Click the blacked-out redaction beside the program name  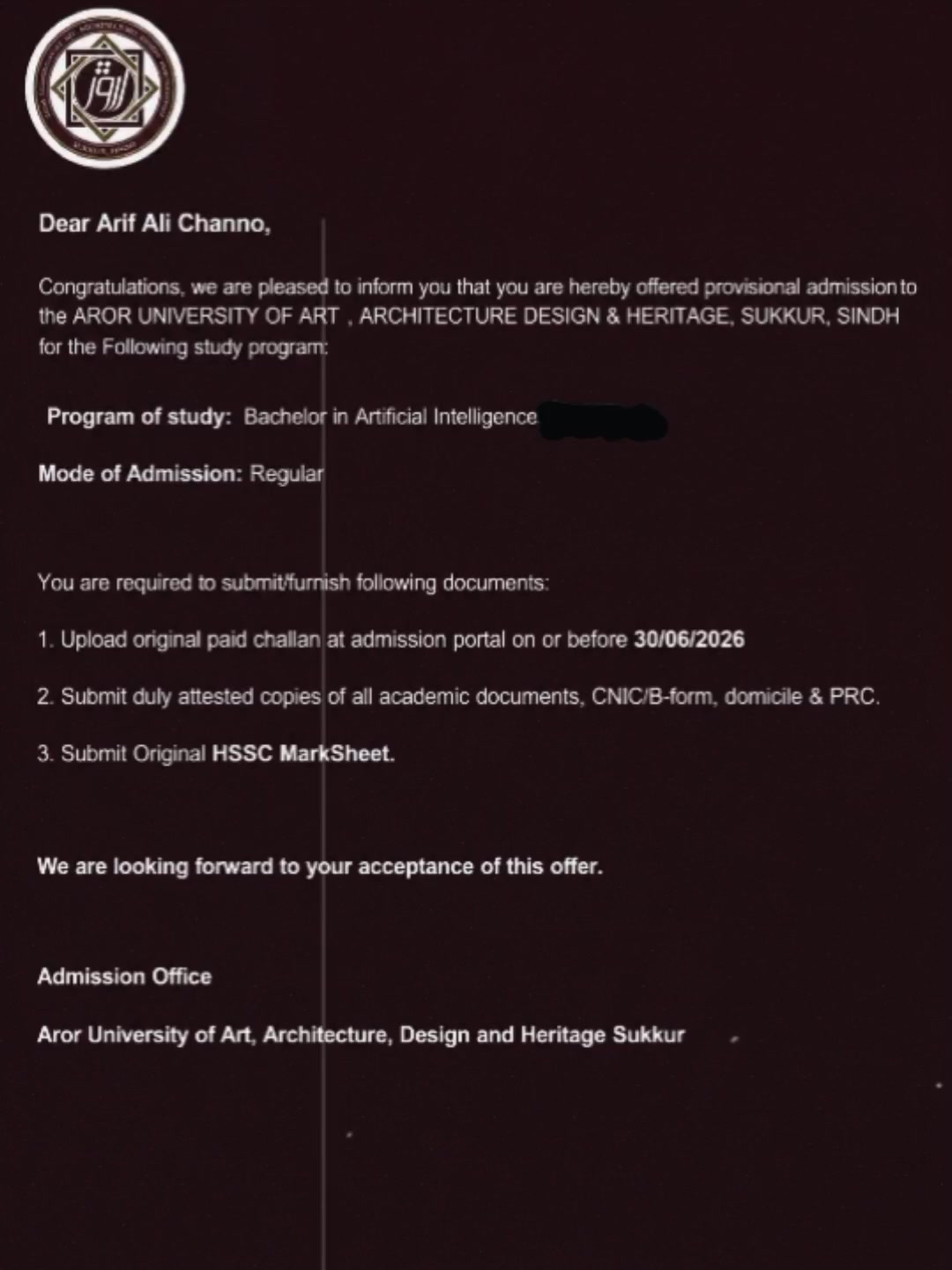[603, 421]
